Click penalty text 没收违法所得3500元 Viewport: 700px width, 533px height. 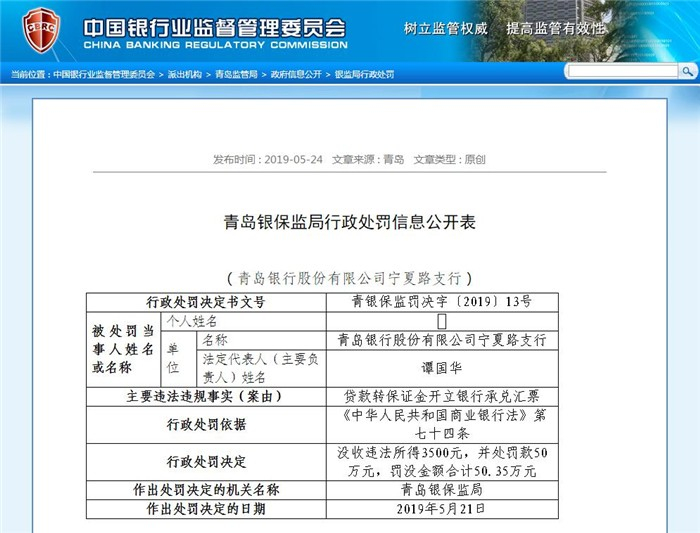400,453
